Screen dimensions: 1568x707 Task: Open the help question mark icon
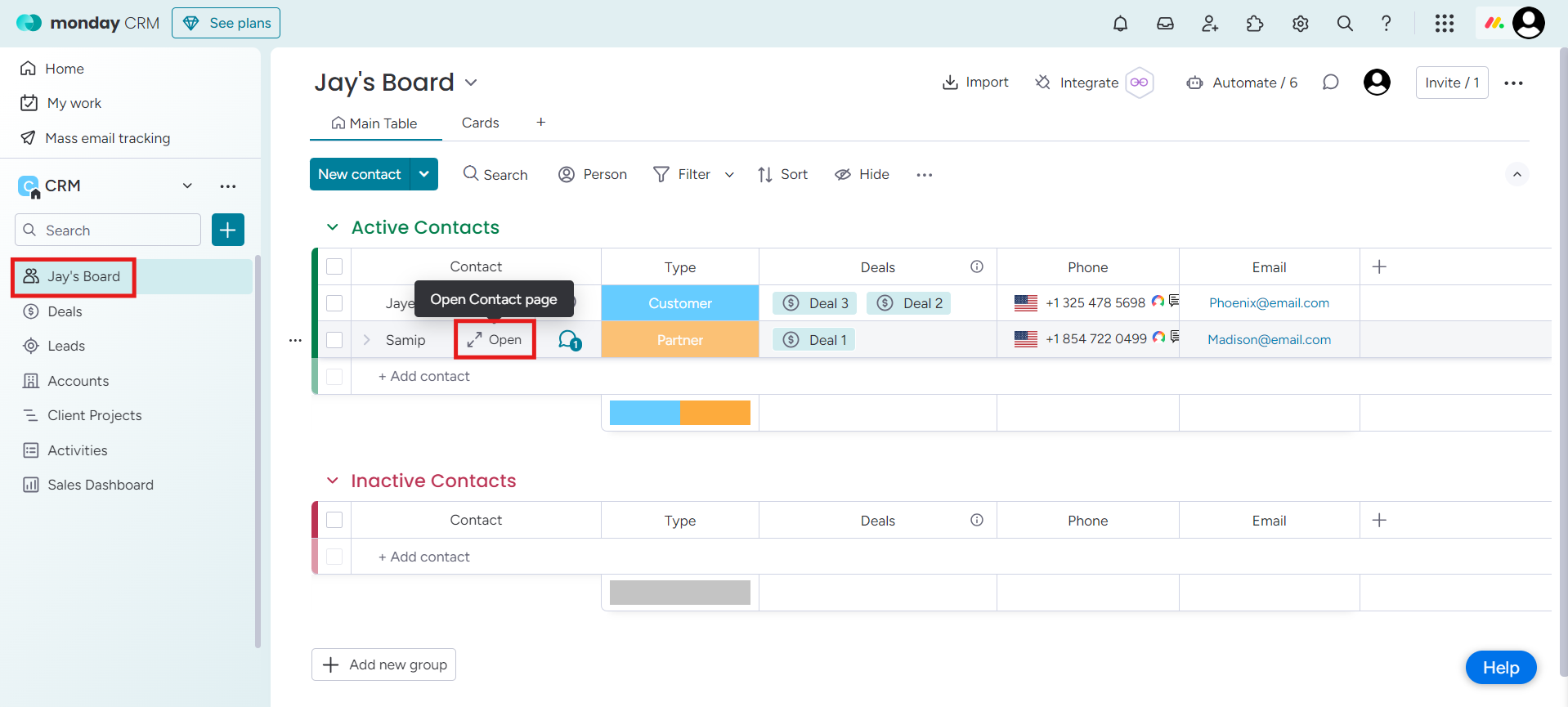click(1387, 24)
